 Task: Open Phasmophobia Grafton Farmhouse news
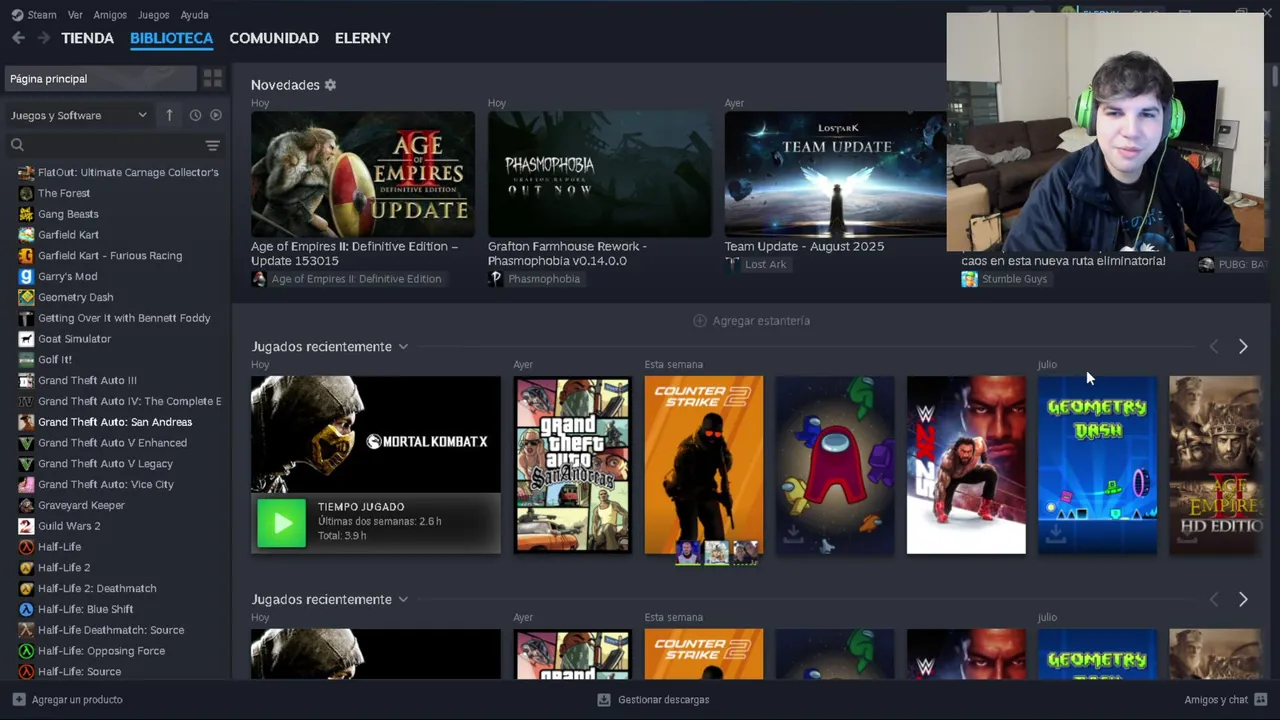pos(600,174)
